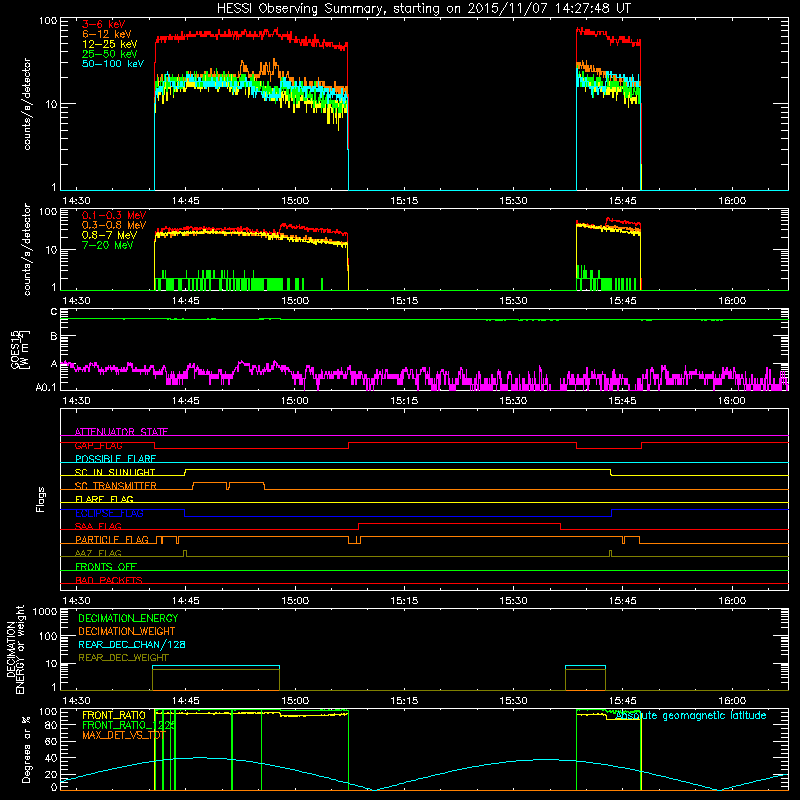This screenshot has height=800, width=800.
Task: Select the ATTENUATOR_STATE flag label
Action: (121, 432)
